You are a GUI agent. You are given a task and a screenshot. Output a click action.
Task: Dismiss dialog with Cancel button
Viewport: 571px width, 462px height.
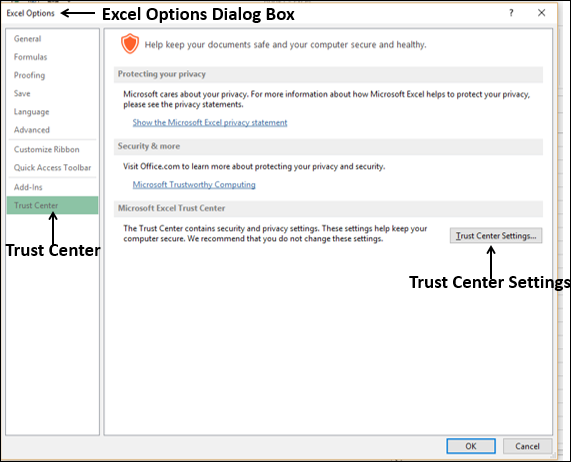tap(527, 446)
